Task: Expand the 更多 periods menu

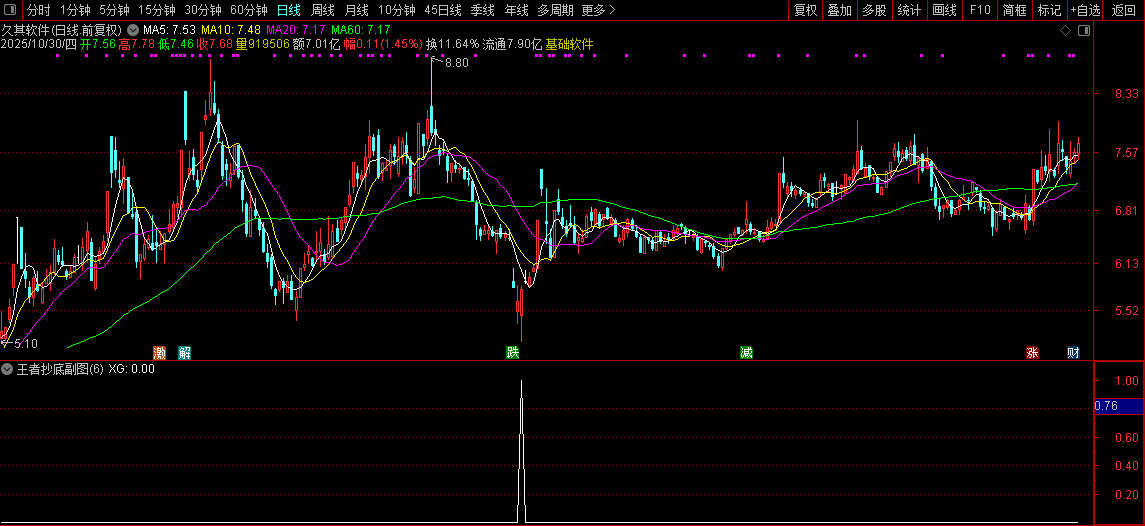Action: [x=599, y=10]
